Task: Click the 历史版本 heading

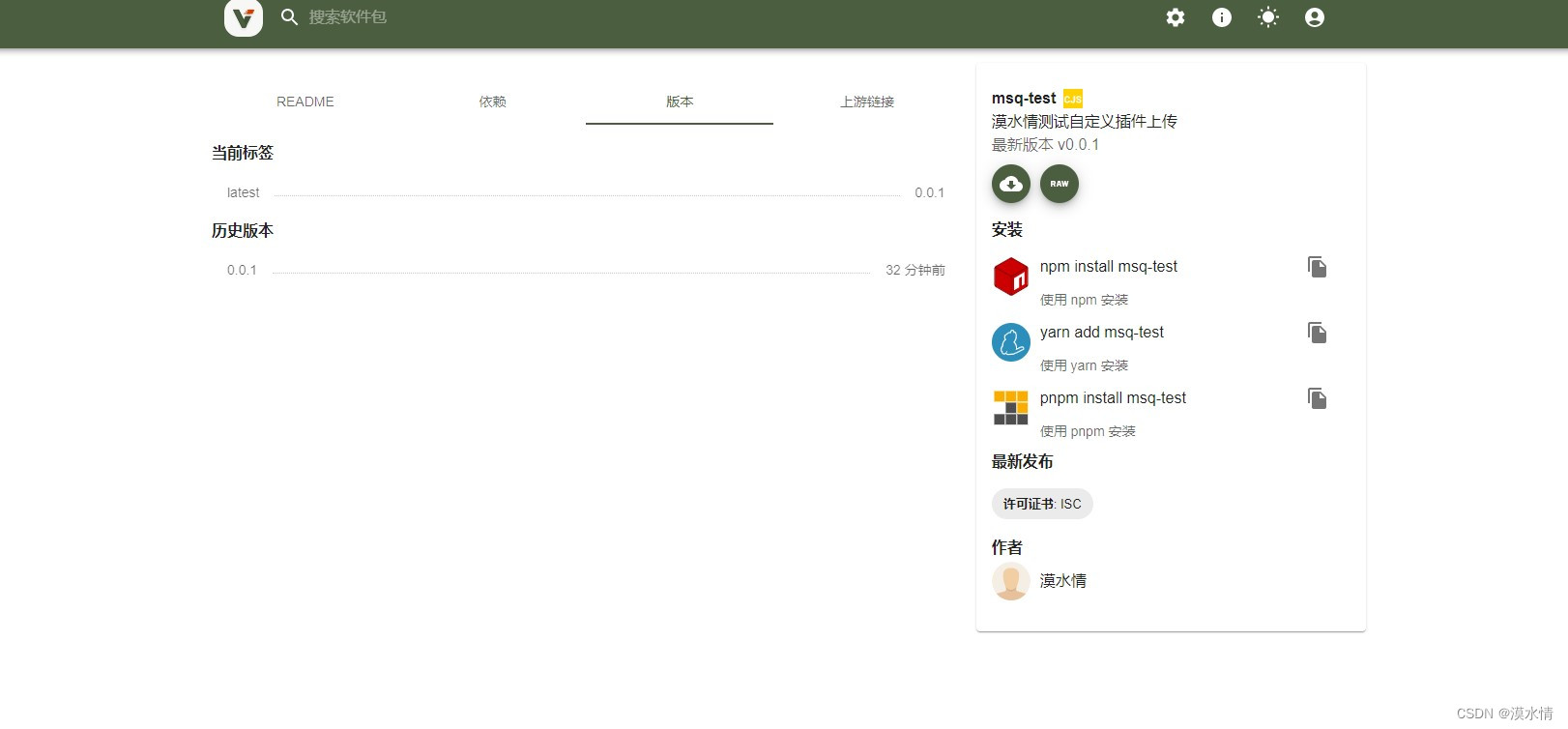Action: point(243,231)
